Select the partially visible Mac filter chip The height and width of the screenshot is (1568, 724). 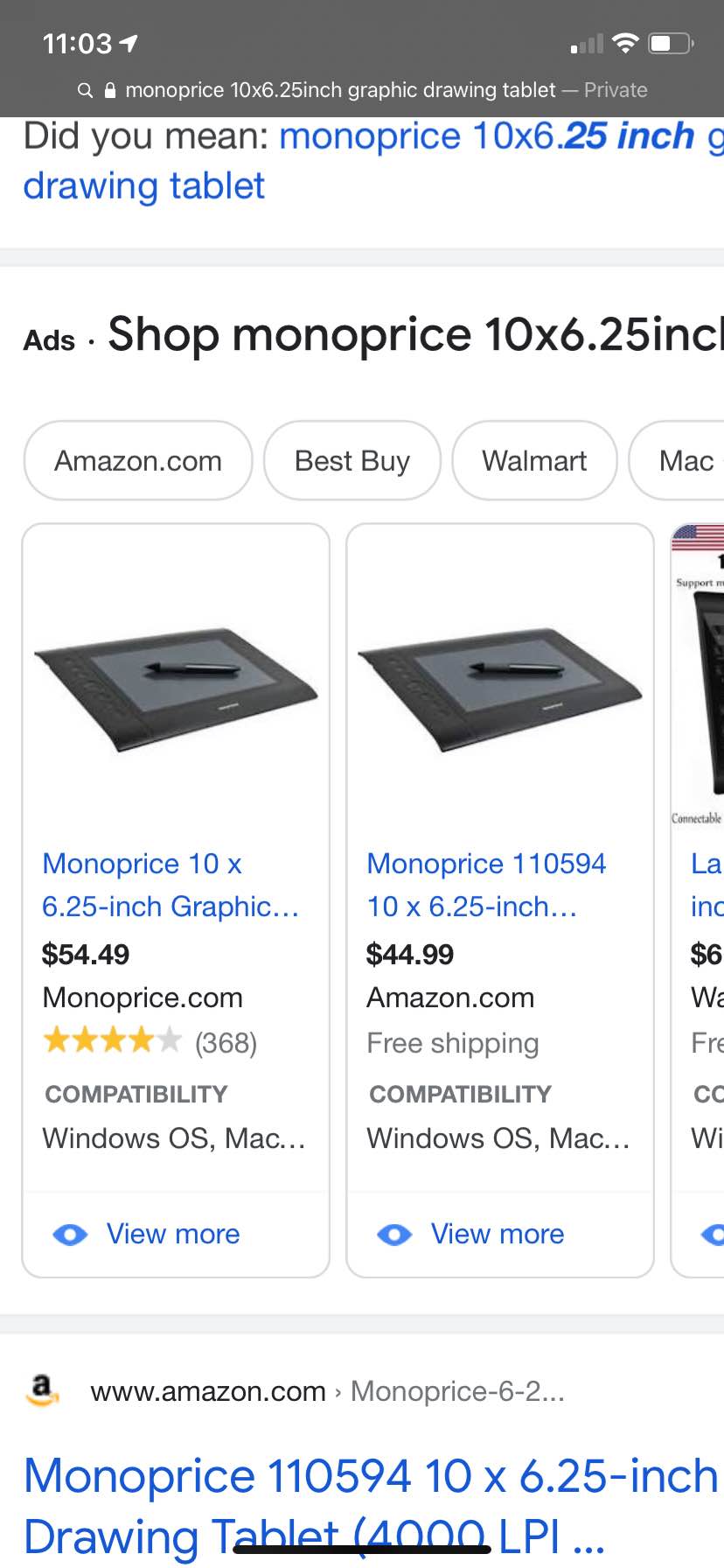point(677,460)
